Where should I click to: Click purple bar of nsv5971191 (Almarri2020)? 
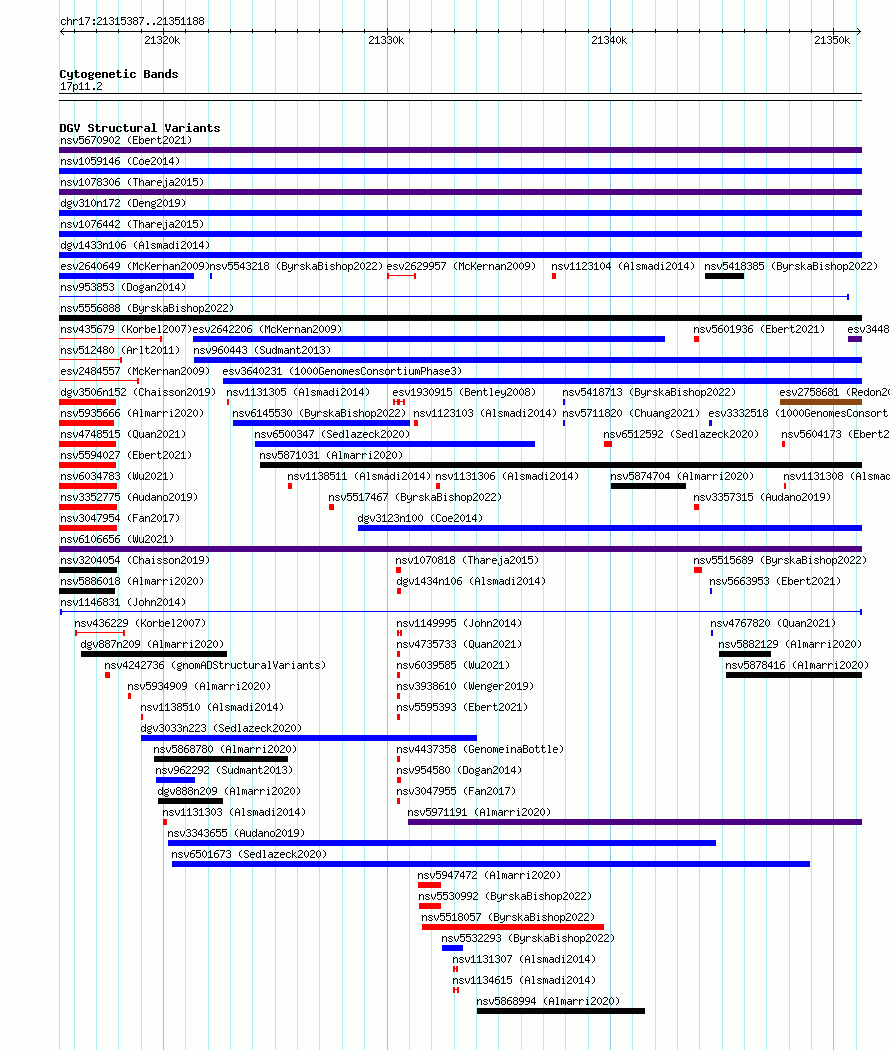pos(635,822)
